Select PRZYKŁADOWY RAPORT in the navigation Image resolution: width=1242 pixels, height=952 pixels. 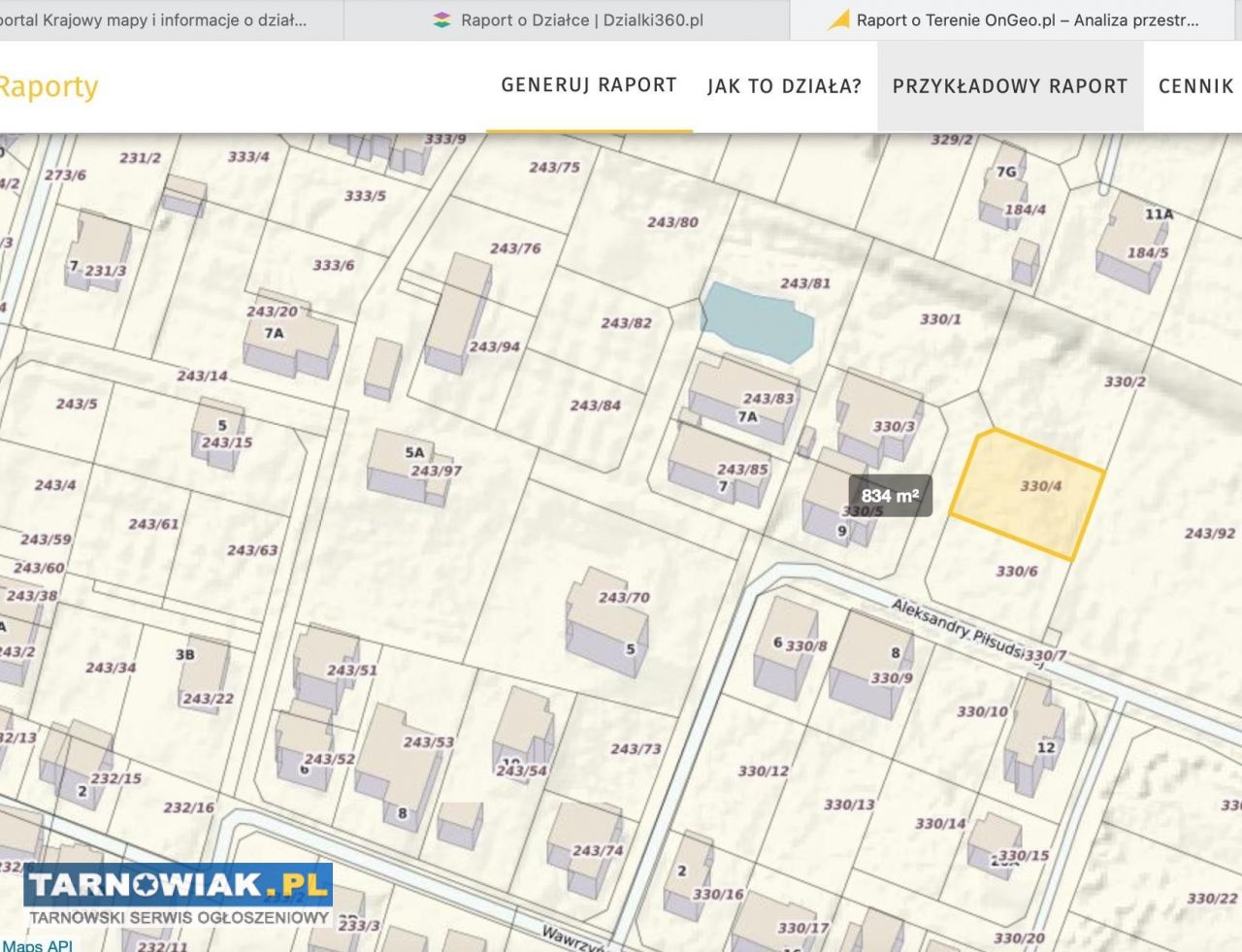pos(1010,86)
